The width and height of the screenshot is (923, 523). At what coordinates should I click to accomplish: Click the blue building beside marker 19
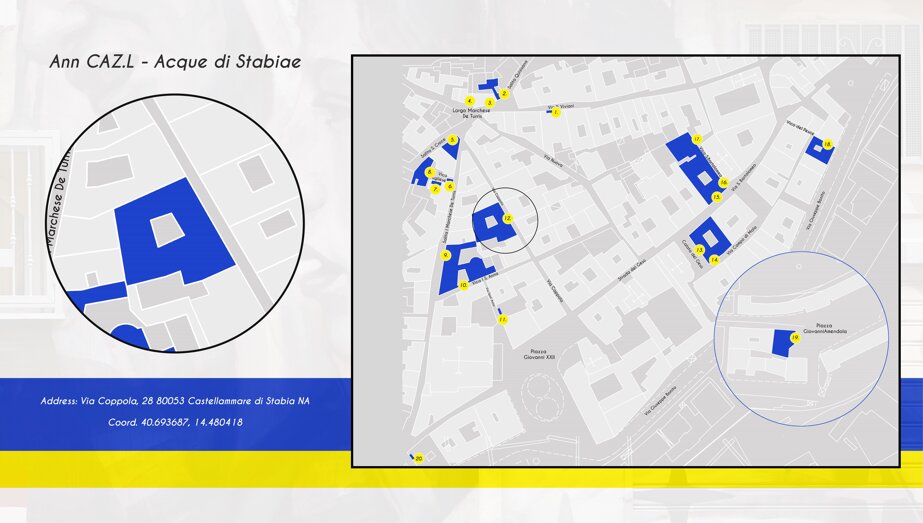click(781, 343)
